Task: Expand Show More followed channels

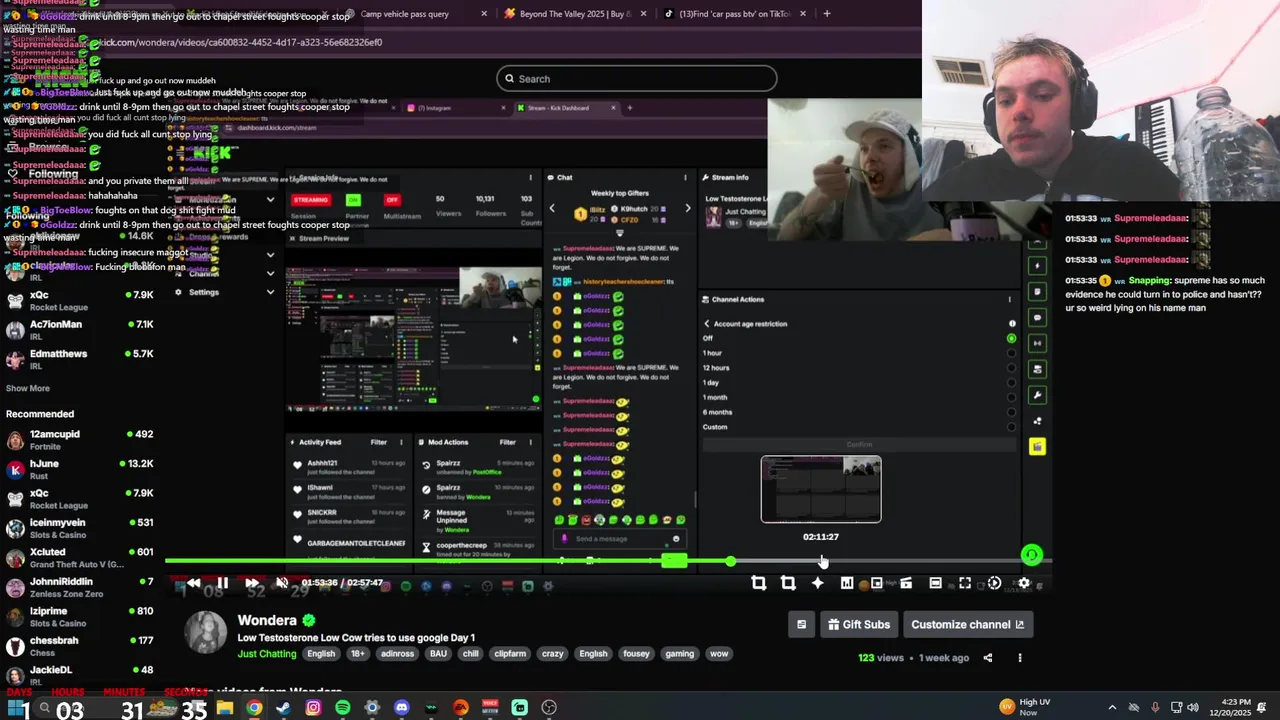Action: coord(27,388)
